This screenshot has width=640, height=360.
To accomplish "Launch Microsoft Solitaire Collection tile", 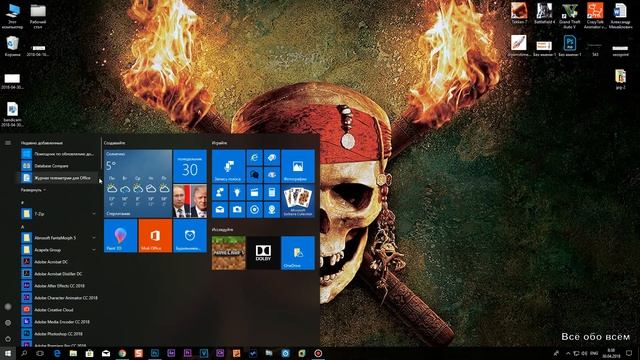I will click(x=298, y=201).
